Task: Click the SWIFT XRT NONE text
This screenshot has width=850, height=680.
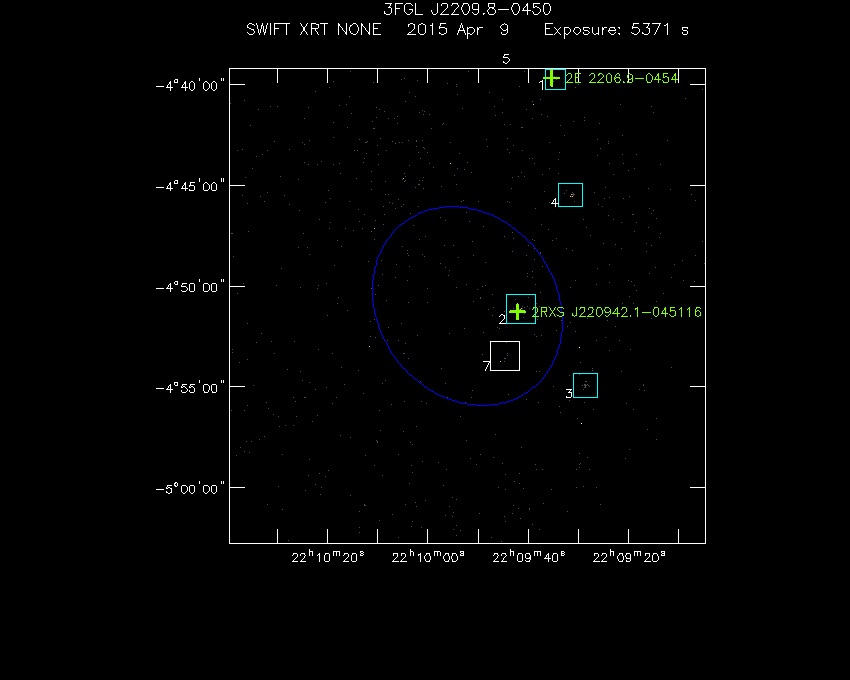Action: click(314, 29)
